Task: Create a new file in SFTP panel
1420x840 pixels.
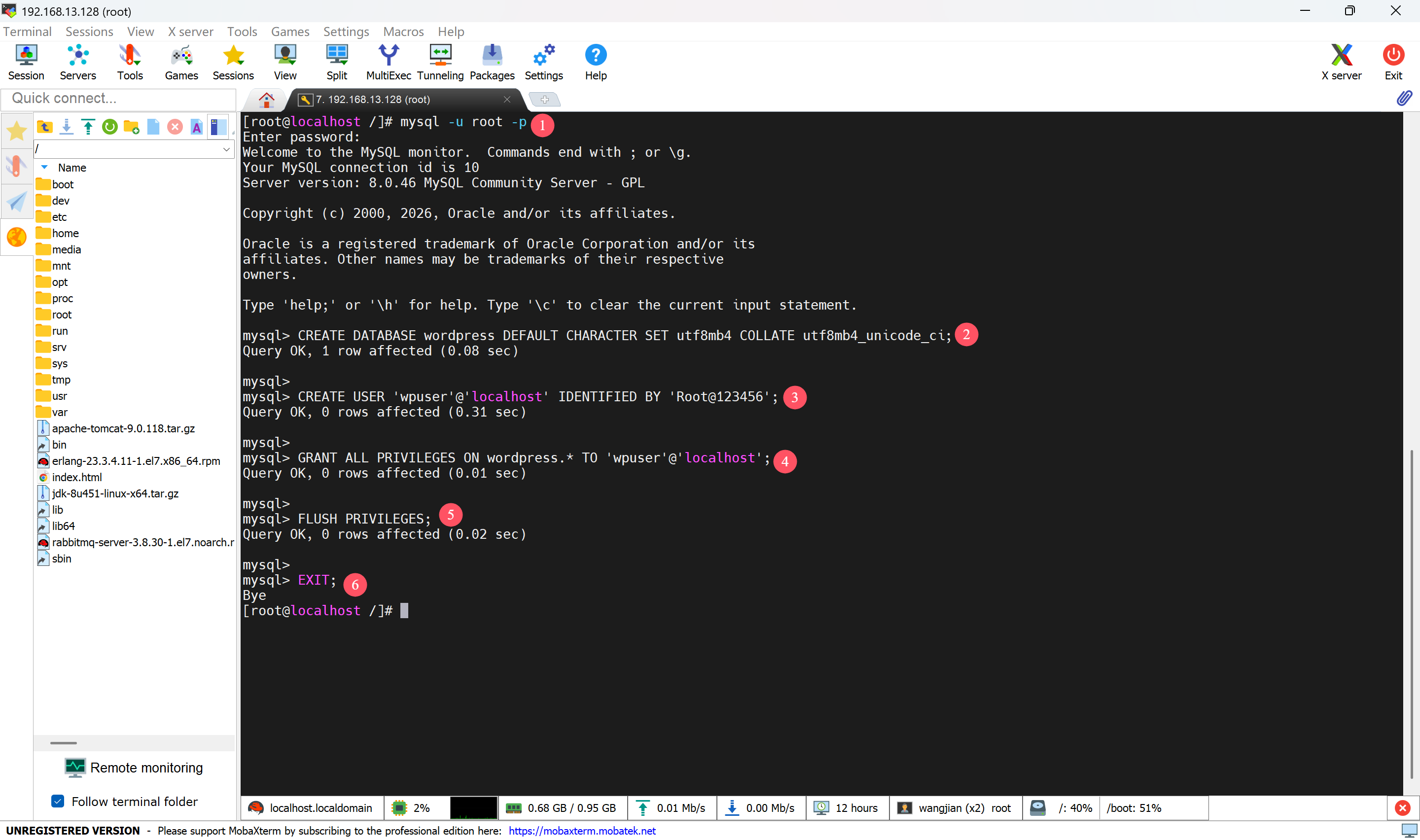Action: point(153,127)
